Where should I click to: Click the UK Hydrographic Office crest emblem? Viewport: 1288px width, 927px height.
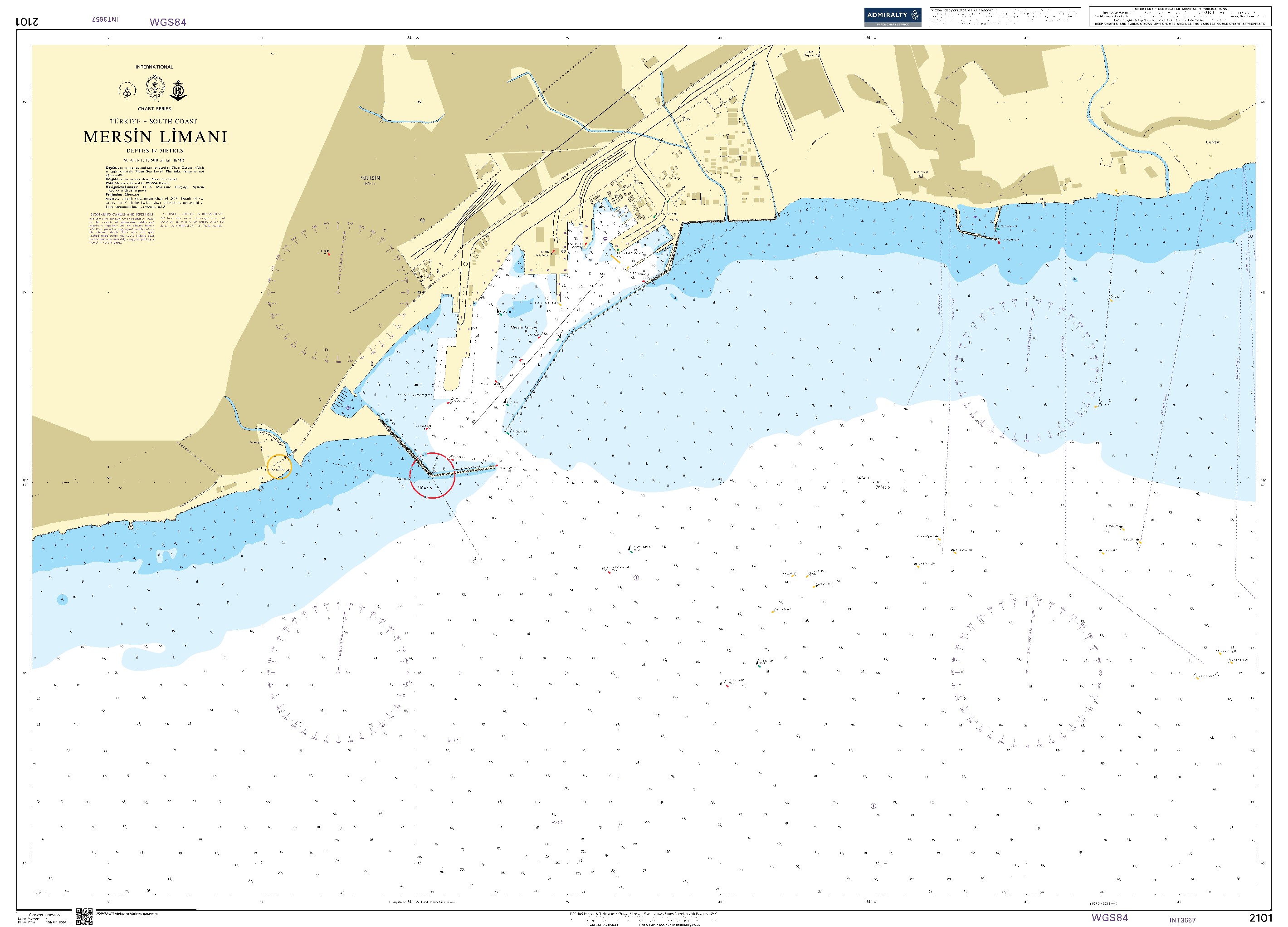coord(155,88)
